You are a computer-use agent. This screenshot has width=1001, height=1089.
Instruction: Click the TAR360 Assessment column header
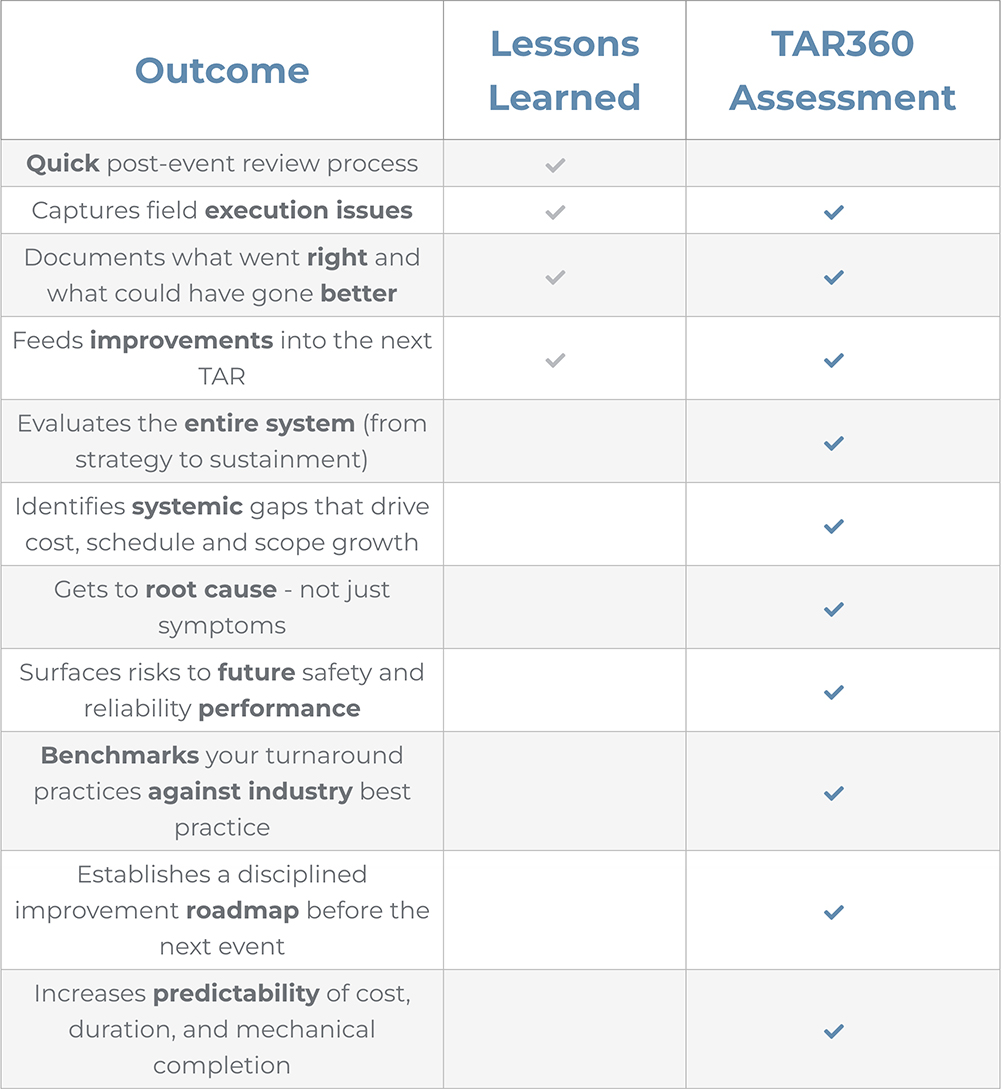coord(842,71)
